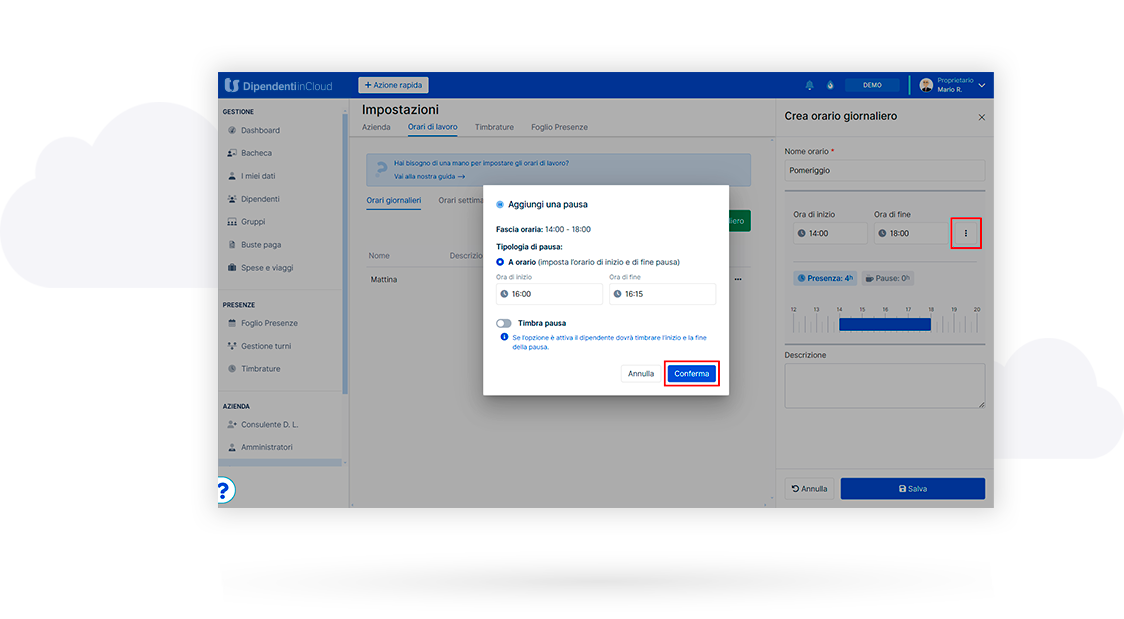
Task: Open Consulente D. L.
Action: tap(269, 425)
